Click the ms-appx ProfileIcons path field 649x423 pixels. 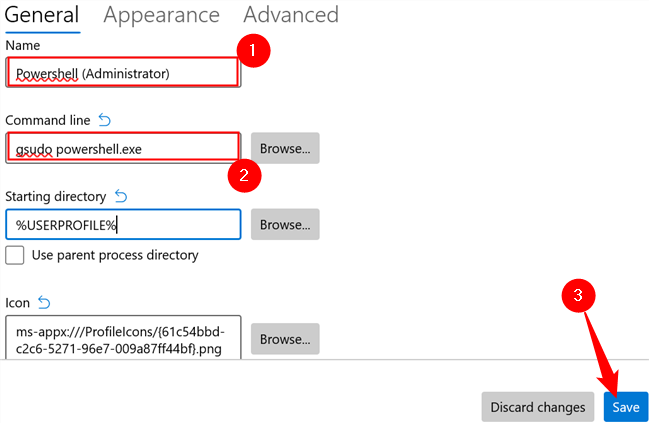123,338
